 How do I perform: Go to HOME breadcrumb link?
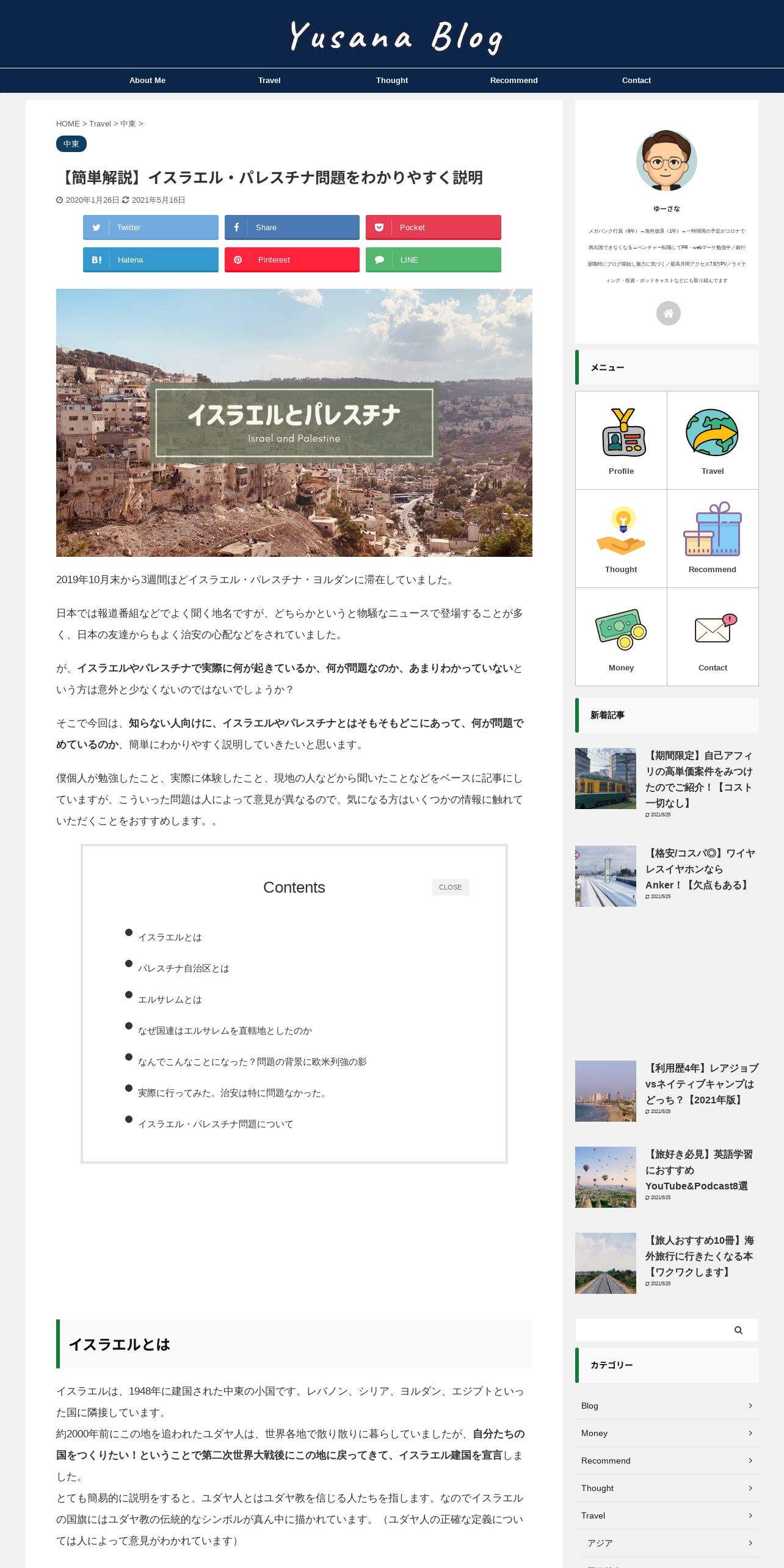[x=68, y=124]
